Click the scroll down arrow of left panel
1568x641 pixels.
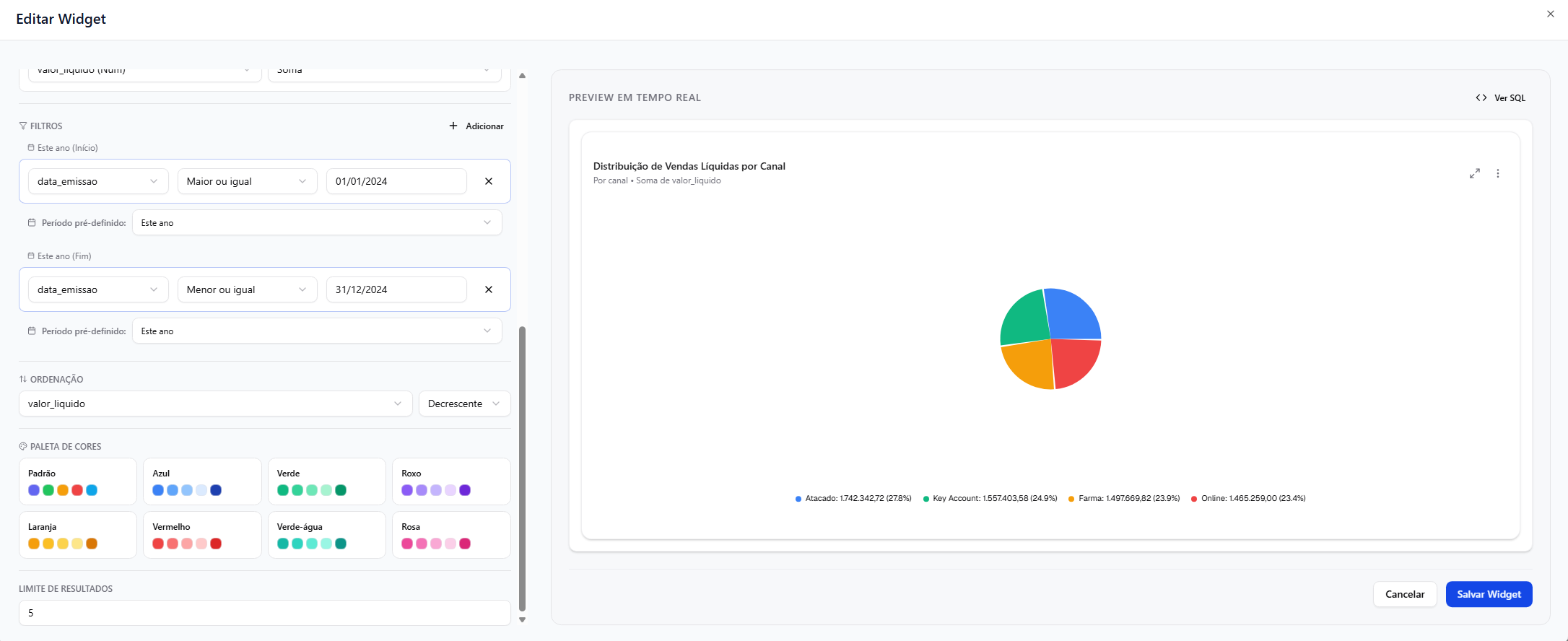(x=522, y=619)
